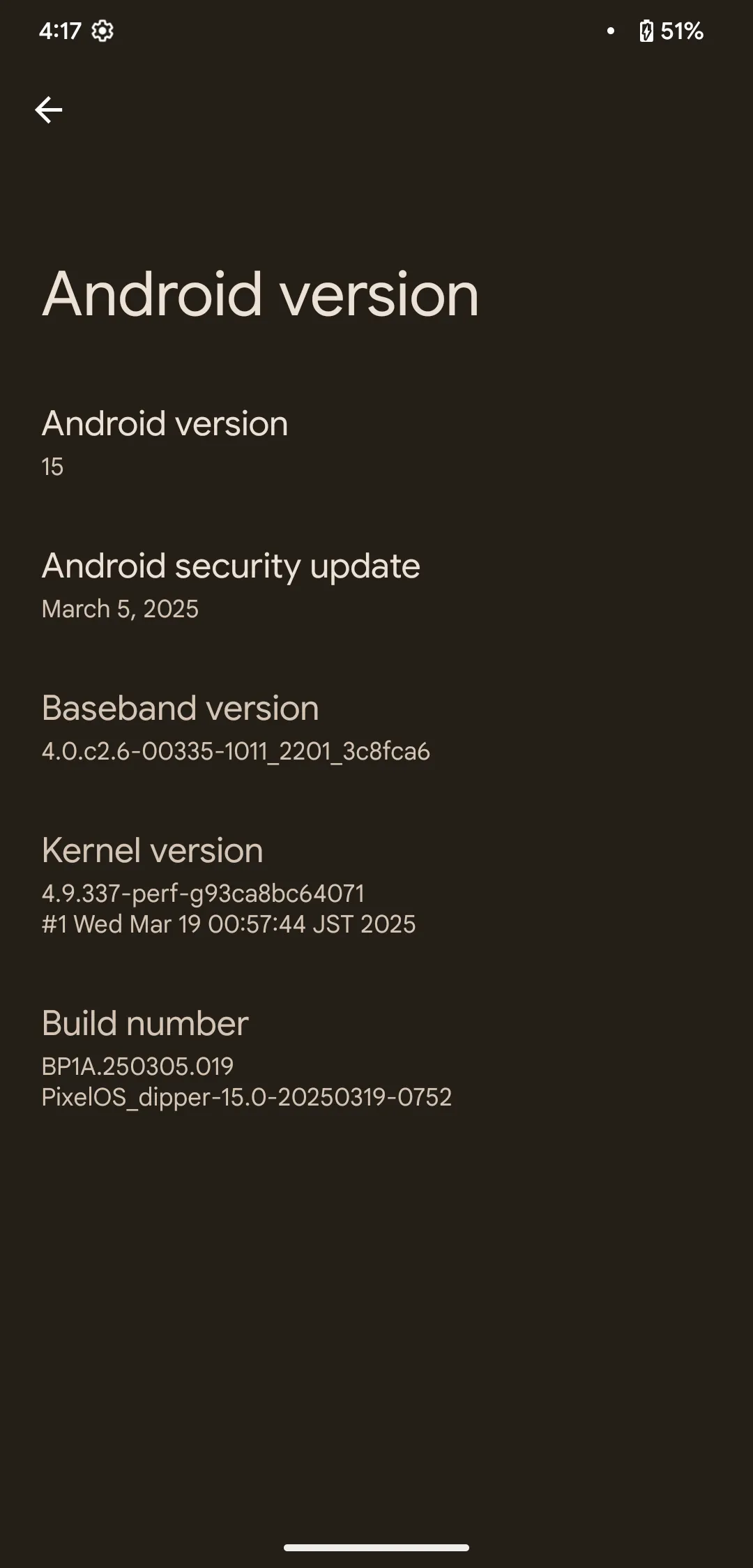753x1568 pixels.
Task: Select the Baseband version entry
Action: pyautogui.click(x=376, y=727)
